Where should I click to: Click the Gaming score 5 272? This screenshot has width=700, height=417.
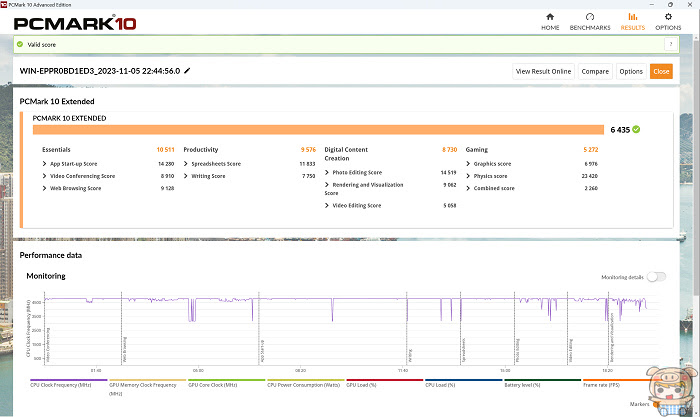[x=591, y=150]
